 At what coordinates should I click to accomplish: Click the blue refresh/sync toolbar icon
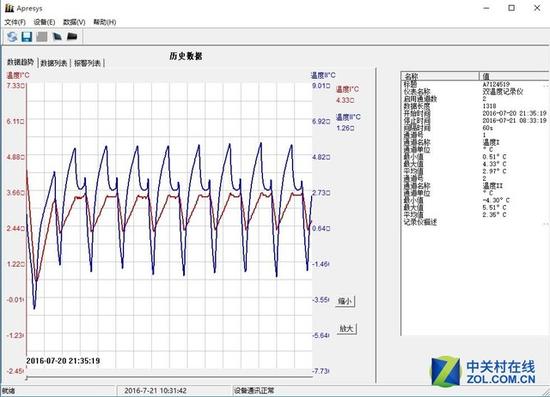tap(12, 36)
